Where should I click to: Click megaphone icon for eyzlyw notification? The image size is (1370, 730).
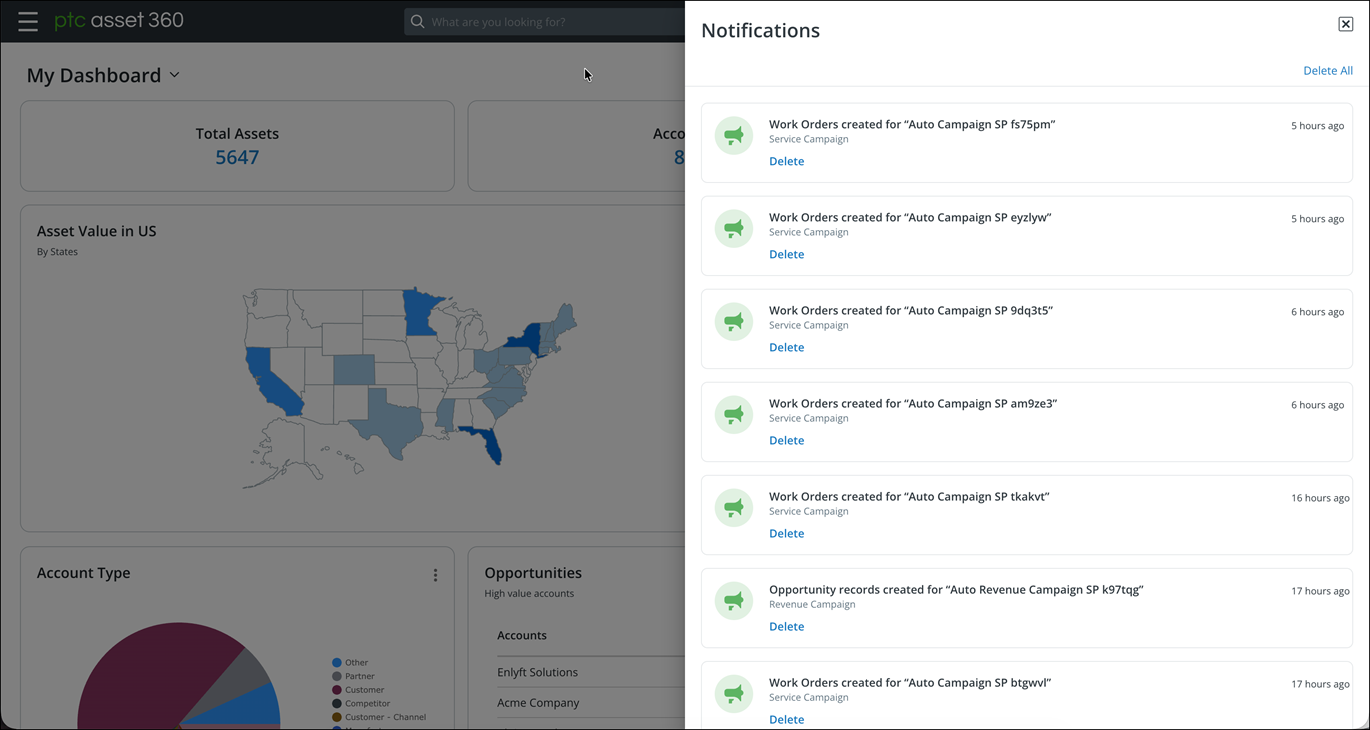[x=734, y=229]
